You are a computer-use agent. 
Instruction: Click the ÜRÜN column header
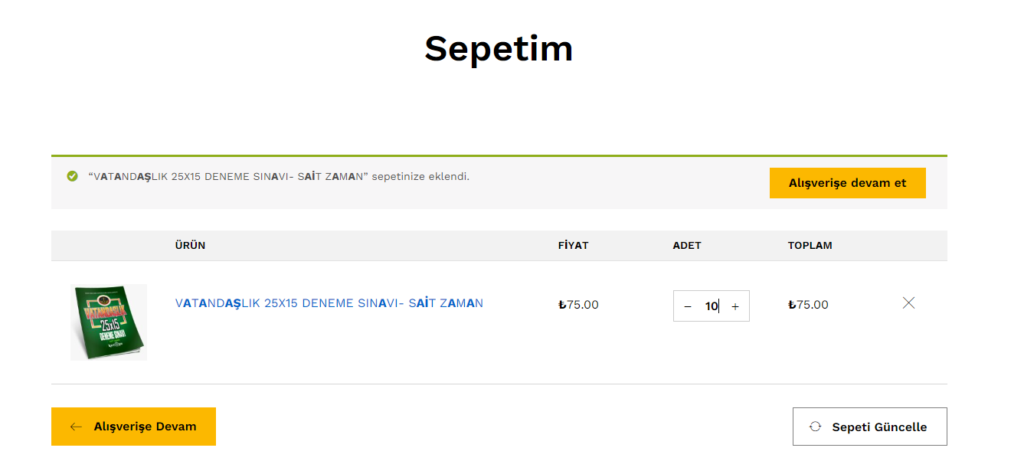tap(190, 246)
